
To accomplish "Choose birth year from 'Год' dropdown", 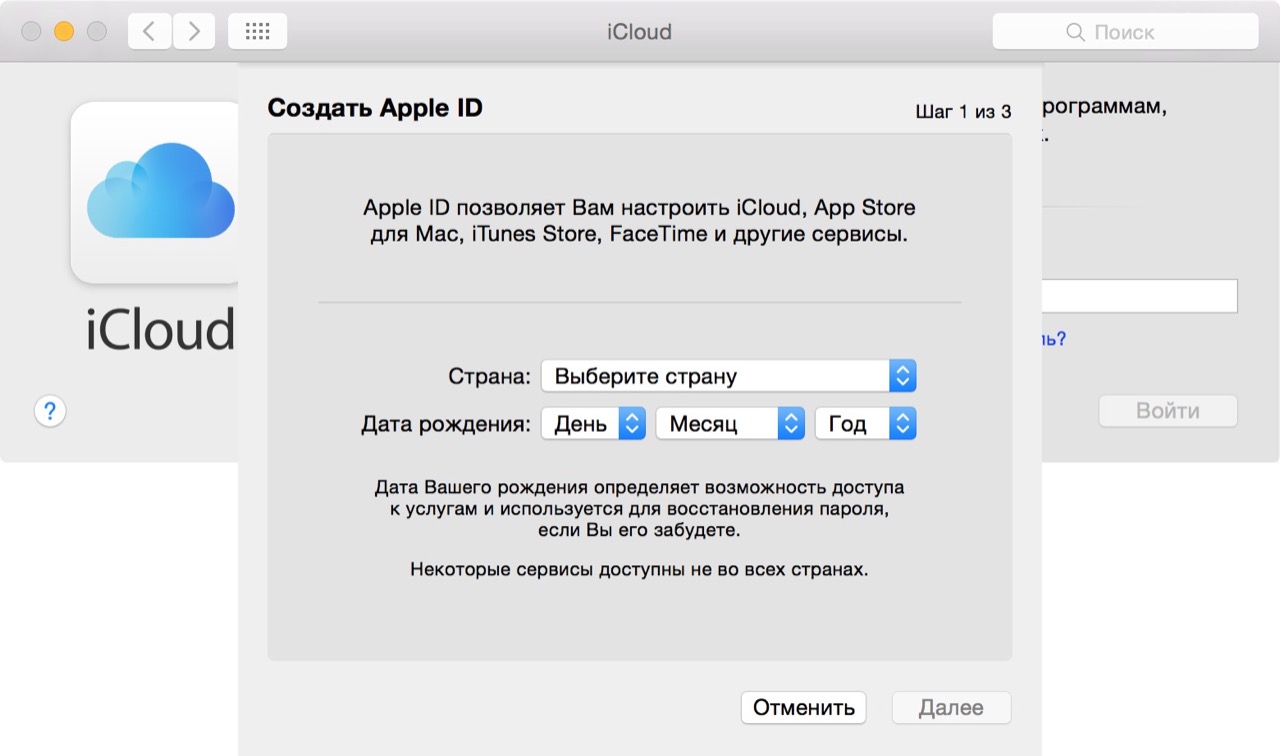I will tap(865, 424).
